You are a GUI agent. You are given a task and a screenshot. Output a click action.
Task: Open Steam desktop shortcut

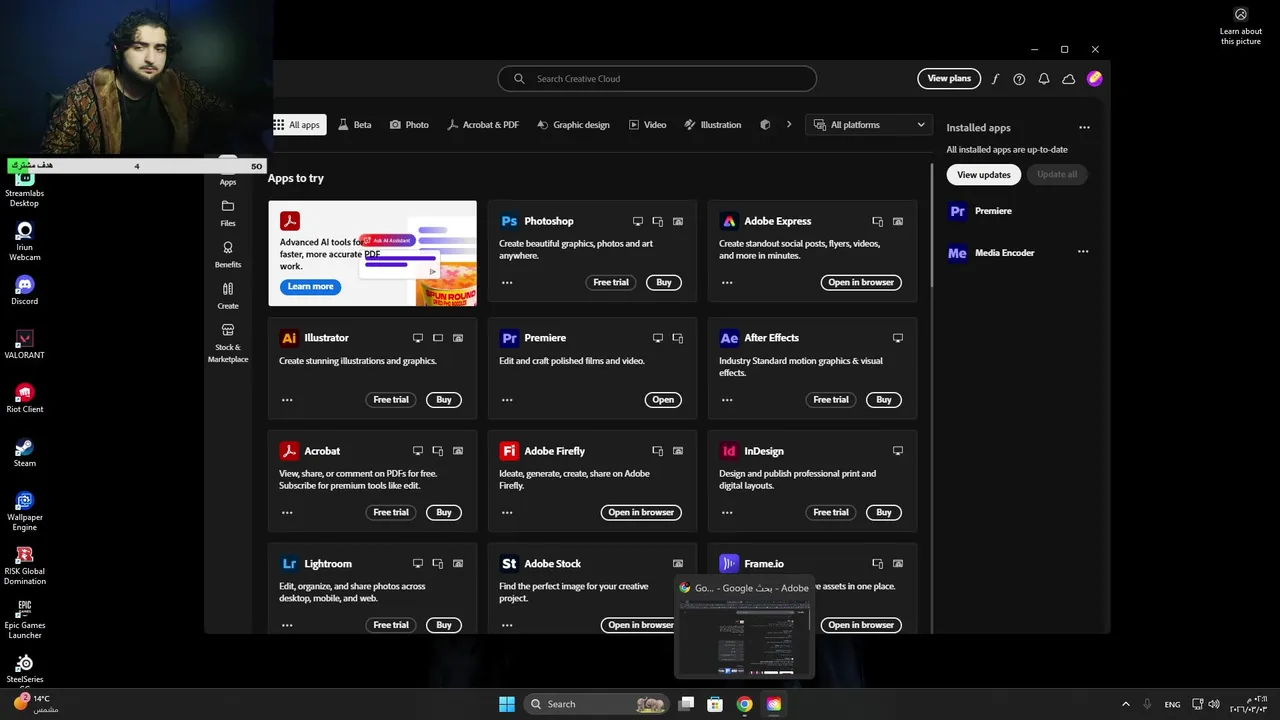[x=25, y=453]
